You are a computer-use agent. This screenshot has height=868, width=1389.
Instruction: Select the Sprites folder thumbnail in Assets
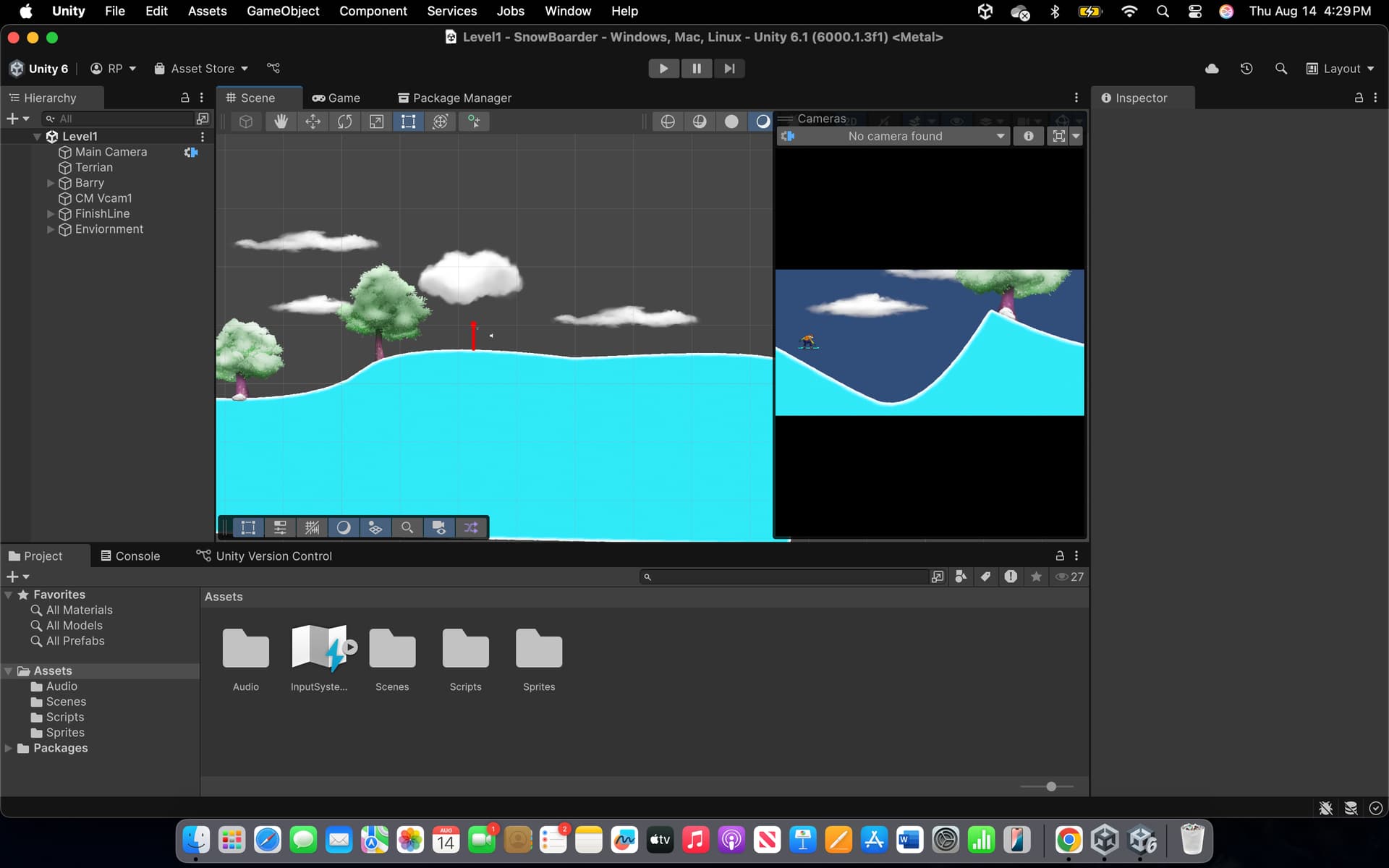(x=538, y=648)
